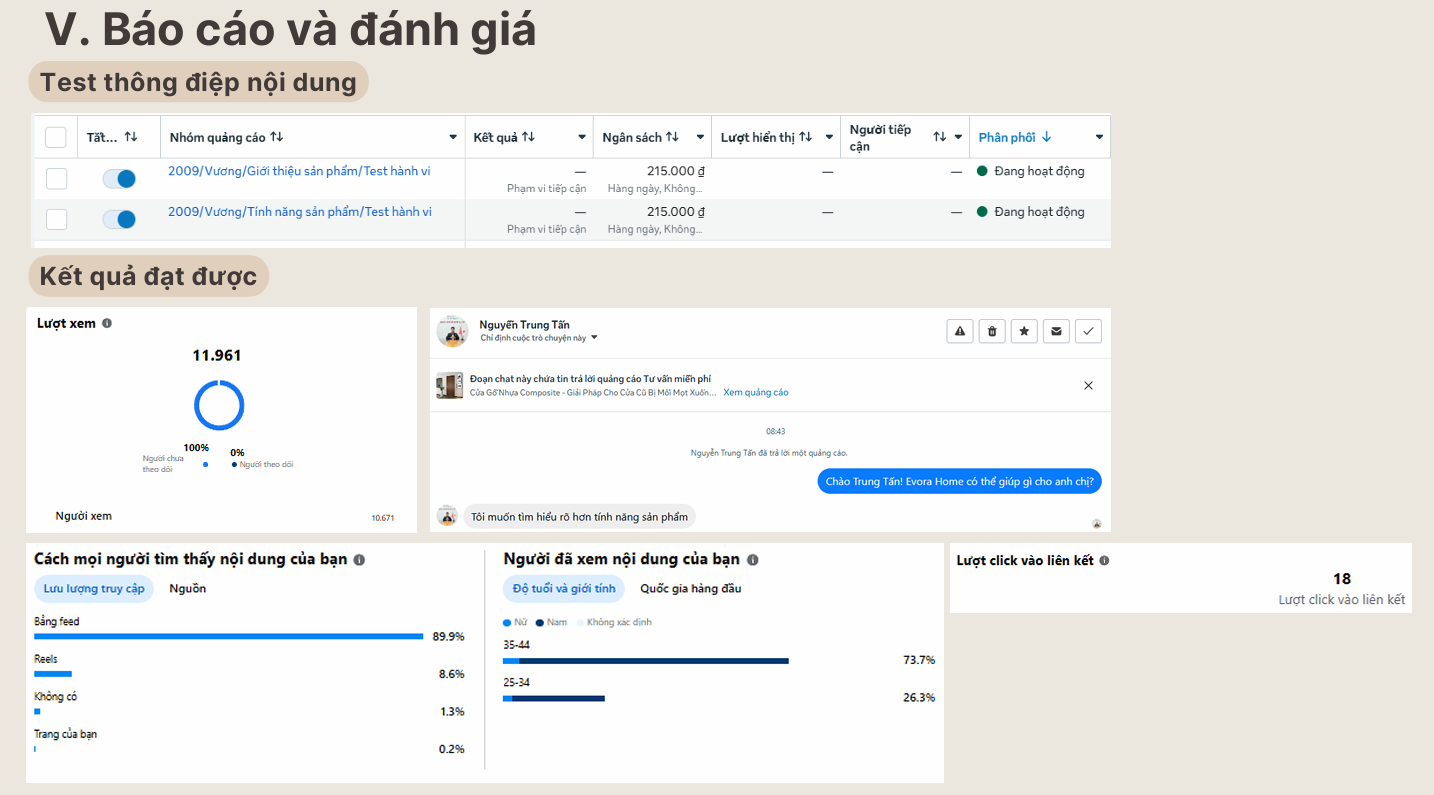Click info icon next to Lượt xem

point(107,323)
